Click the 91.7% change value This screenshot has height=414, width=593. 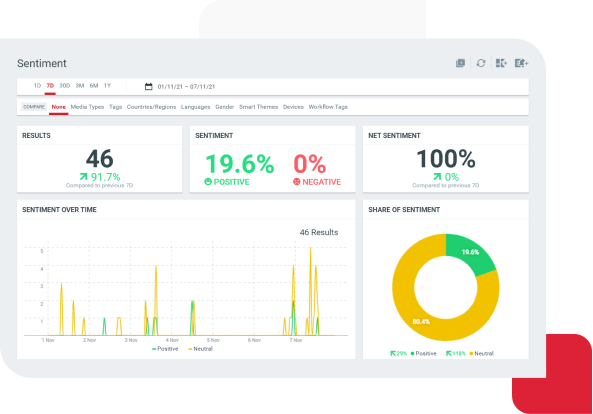[106, 177]
